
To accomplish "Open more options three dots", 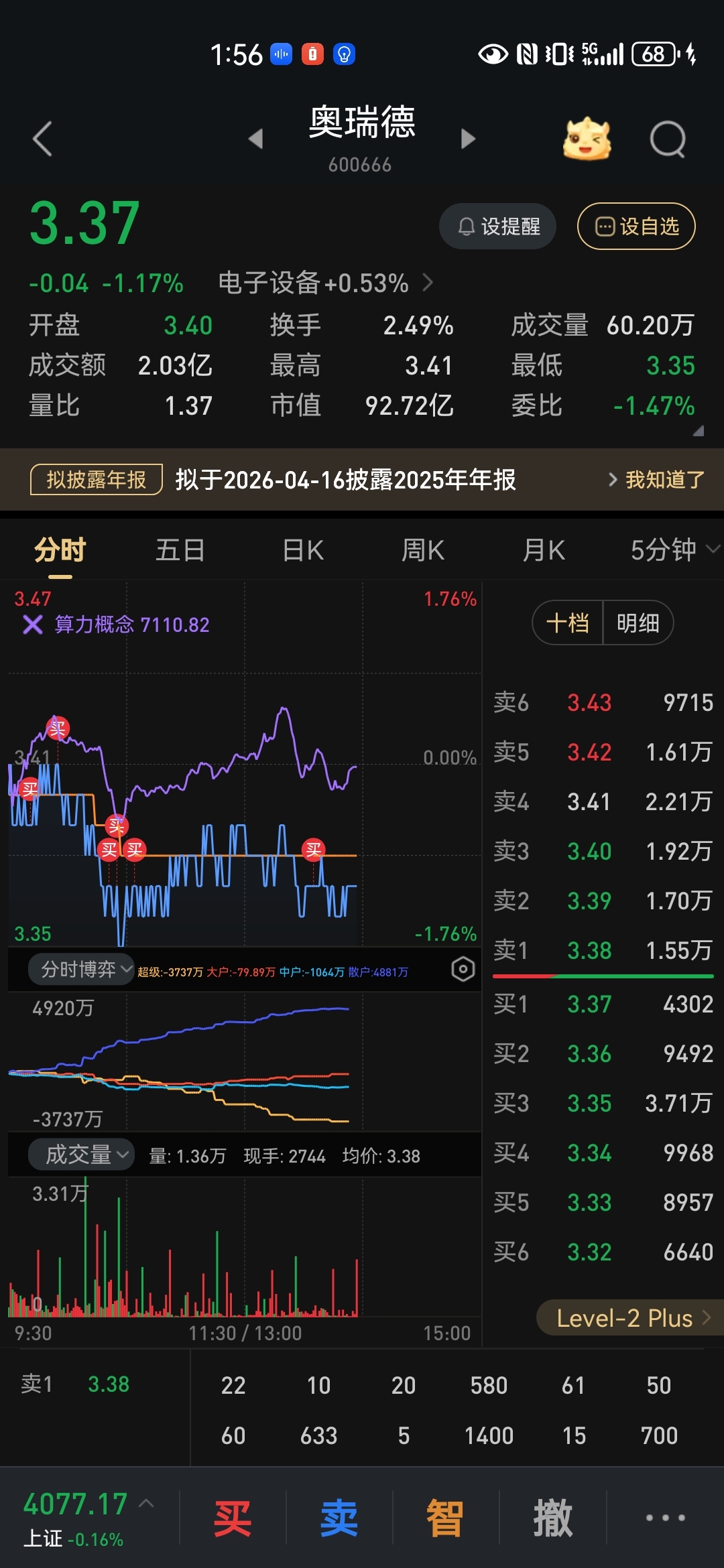I will pyautogui.click(x=665, y=1518).
